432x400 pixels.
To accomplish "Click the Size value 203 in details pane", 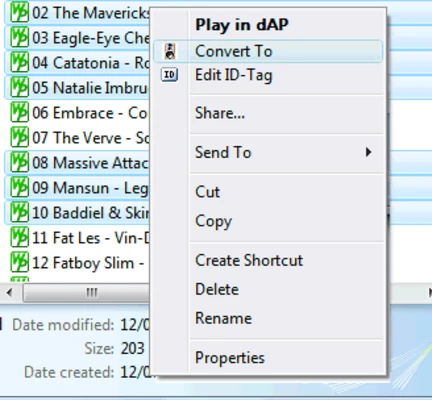I will coord(132,349).
